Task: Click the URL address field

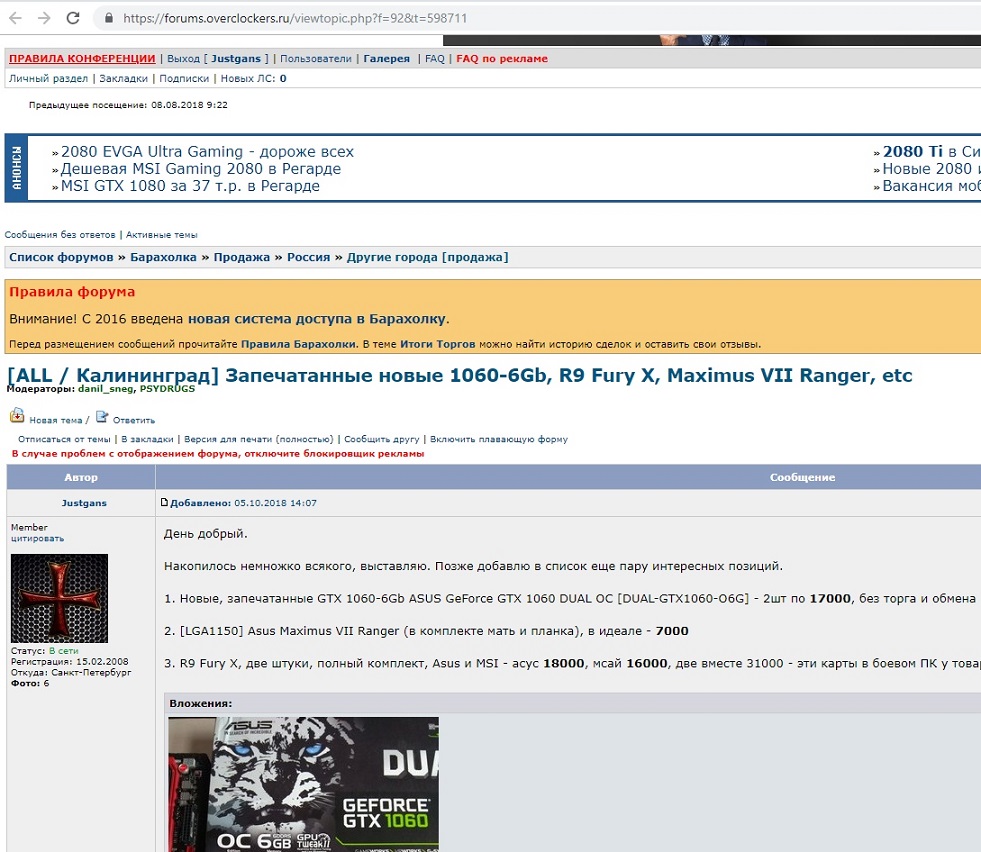Action: [538, 18]
